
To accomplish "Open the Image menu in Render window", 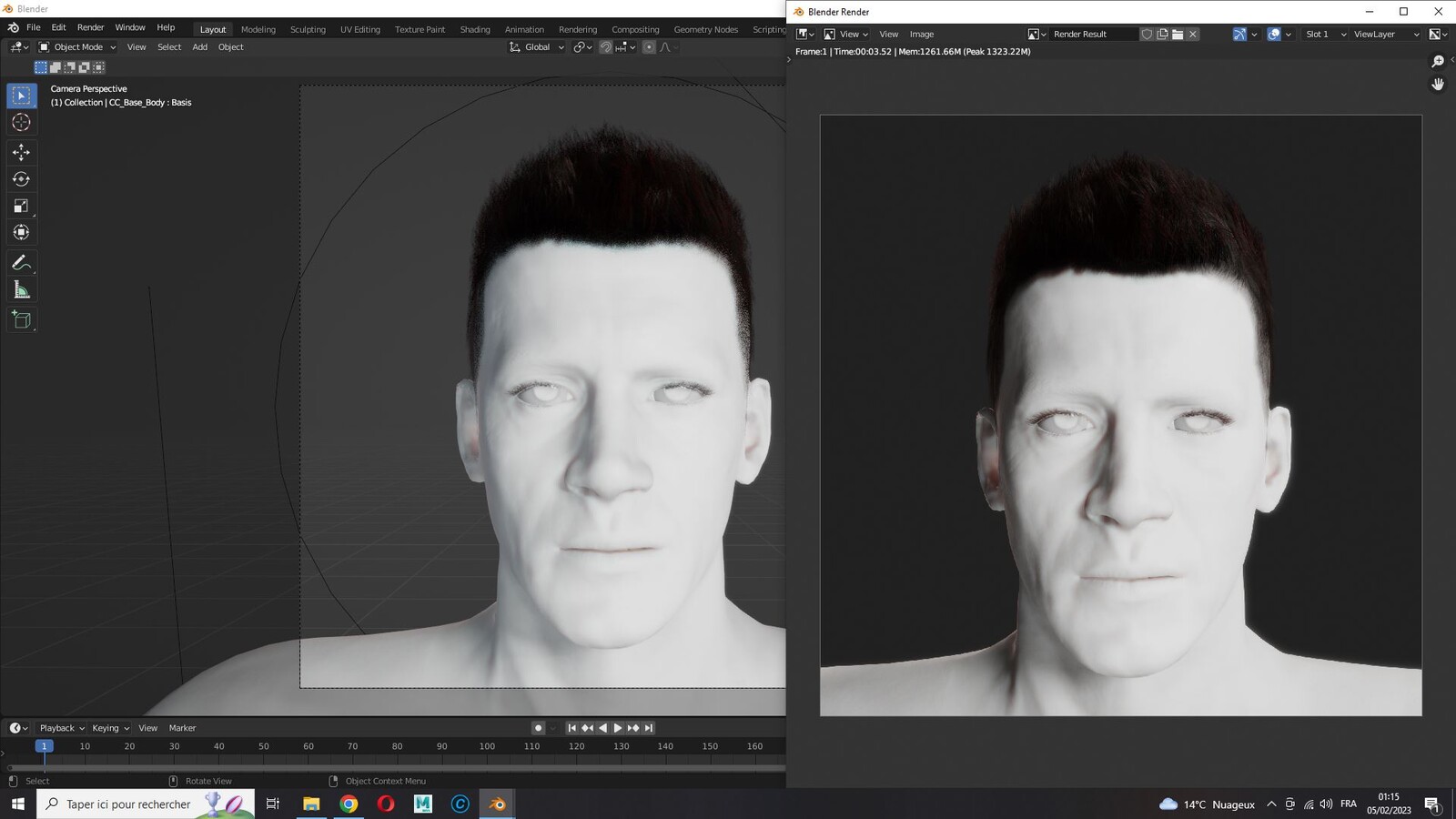I will (922, 35).
